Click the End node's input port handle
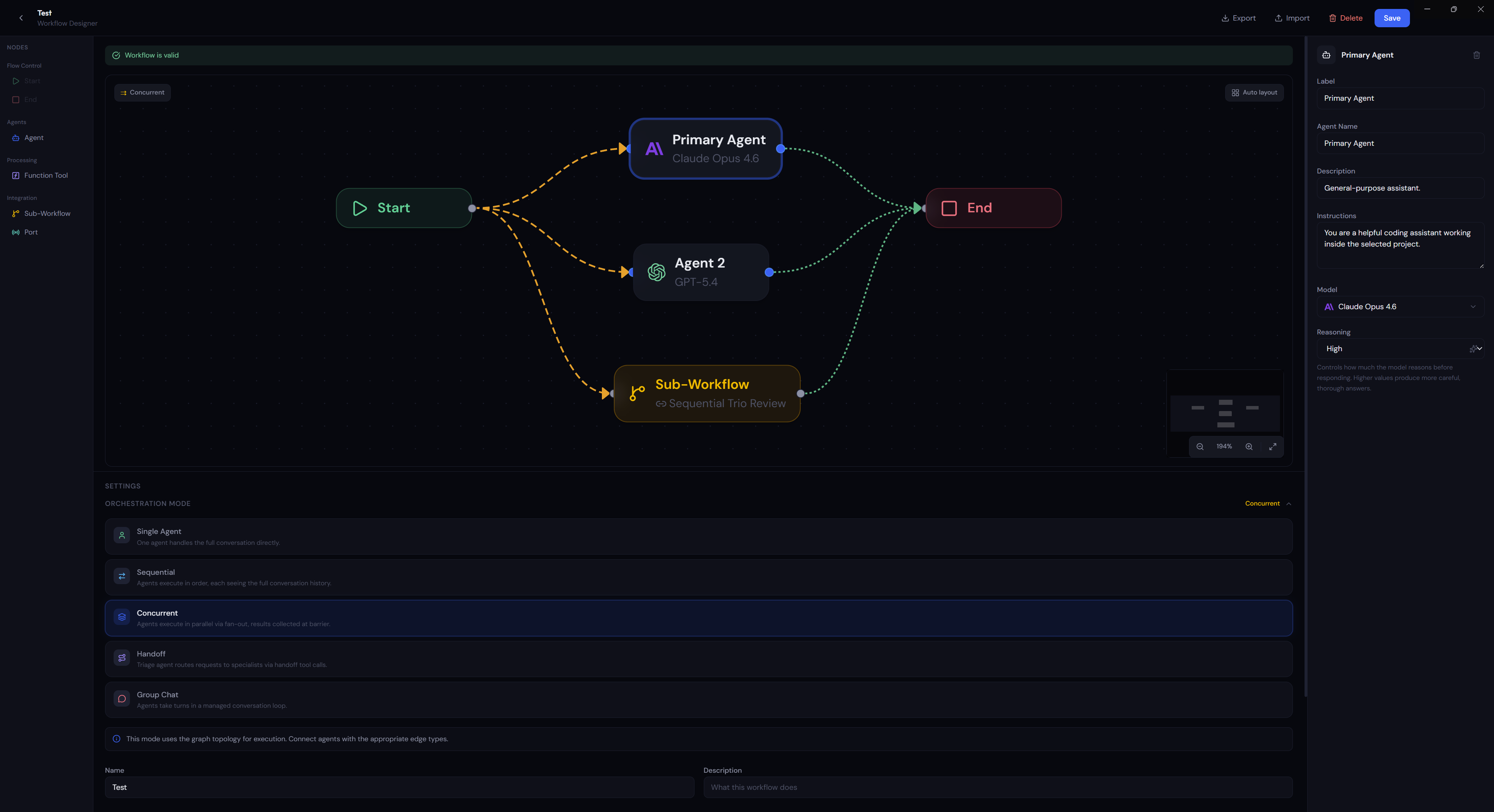The width and height of the screenshot is (1494, 812). (924, 209)
